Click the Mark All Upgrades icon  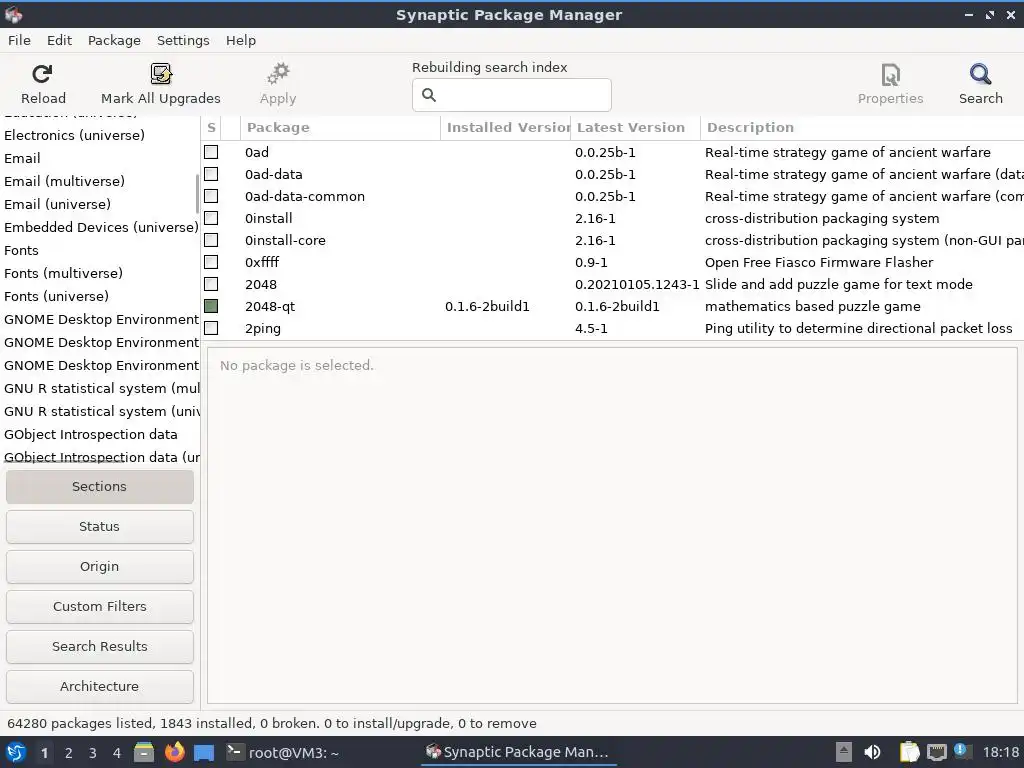tap(161, 74)
